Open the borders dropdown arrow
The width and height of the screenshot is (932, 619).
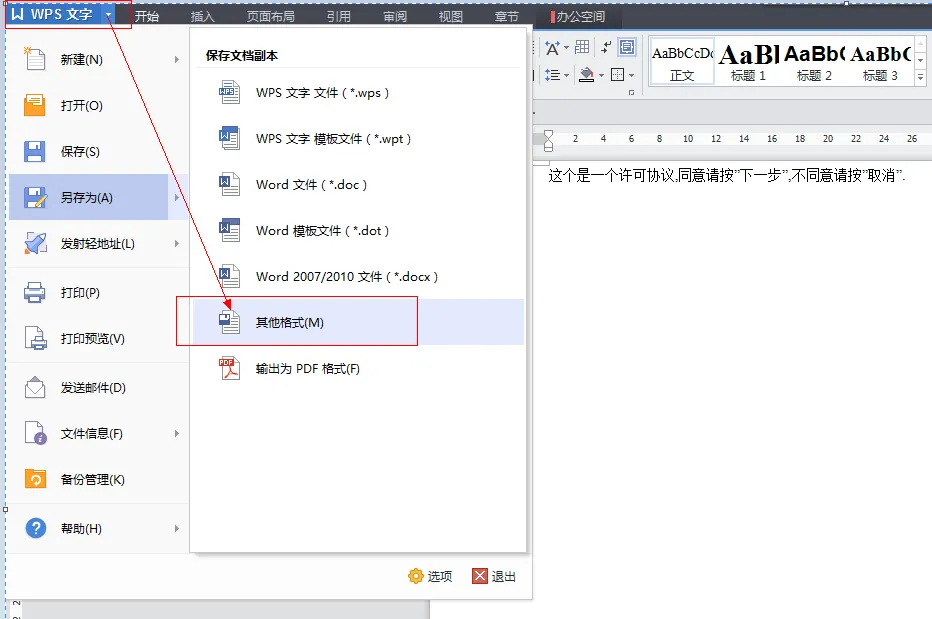click(631, 76)
